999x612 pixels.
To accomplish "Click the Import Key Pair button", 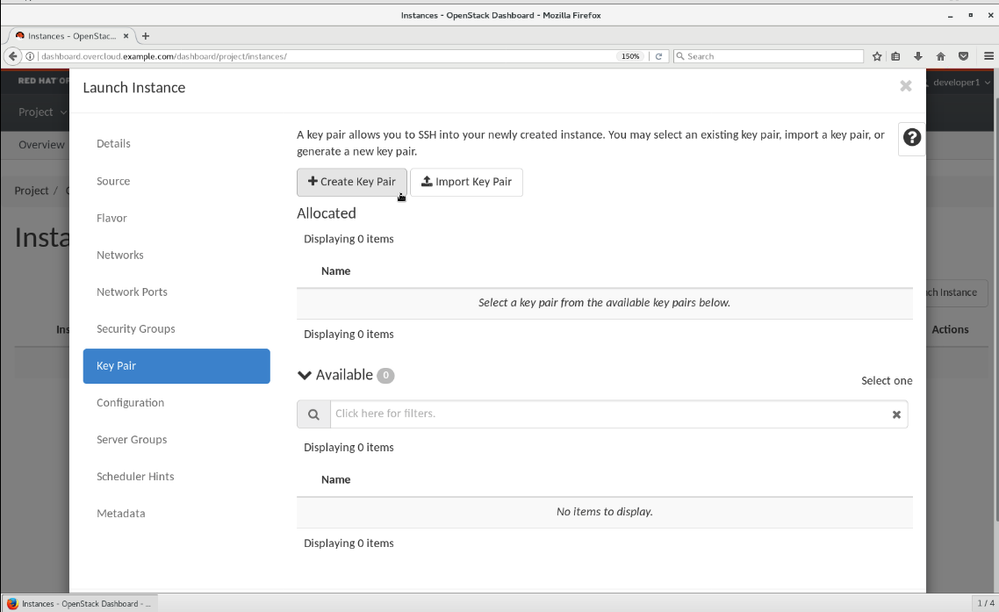I will [x=466, y=182].
